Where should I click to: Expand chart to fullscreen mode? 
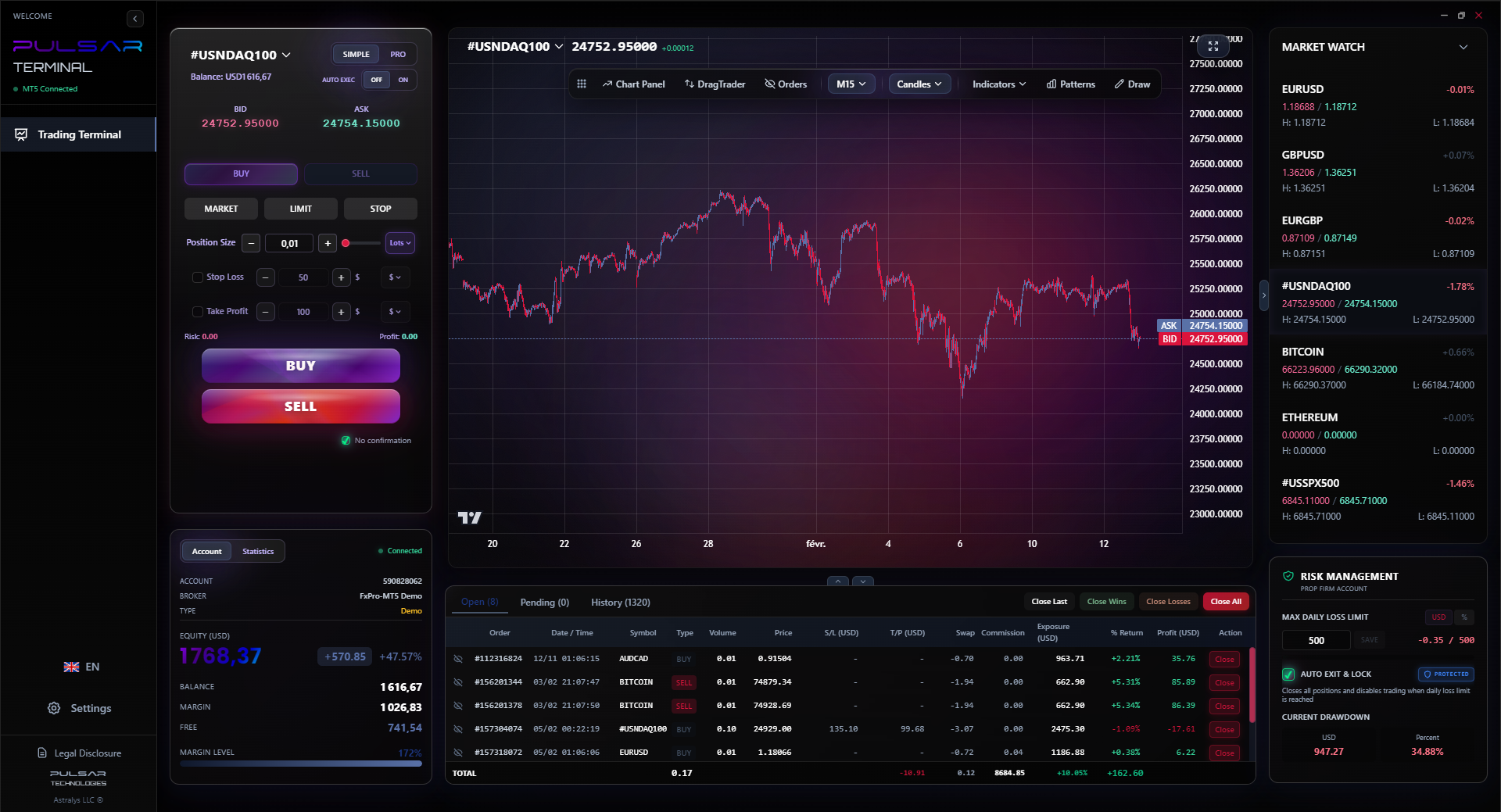coord(1213,46)
